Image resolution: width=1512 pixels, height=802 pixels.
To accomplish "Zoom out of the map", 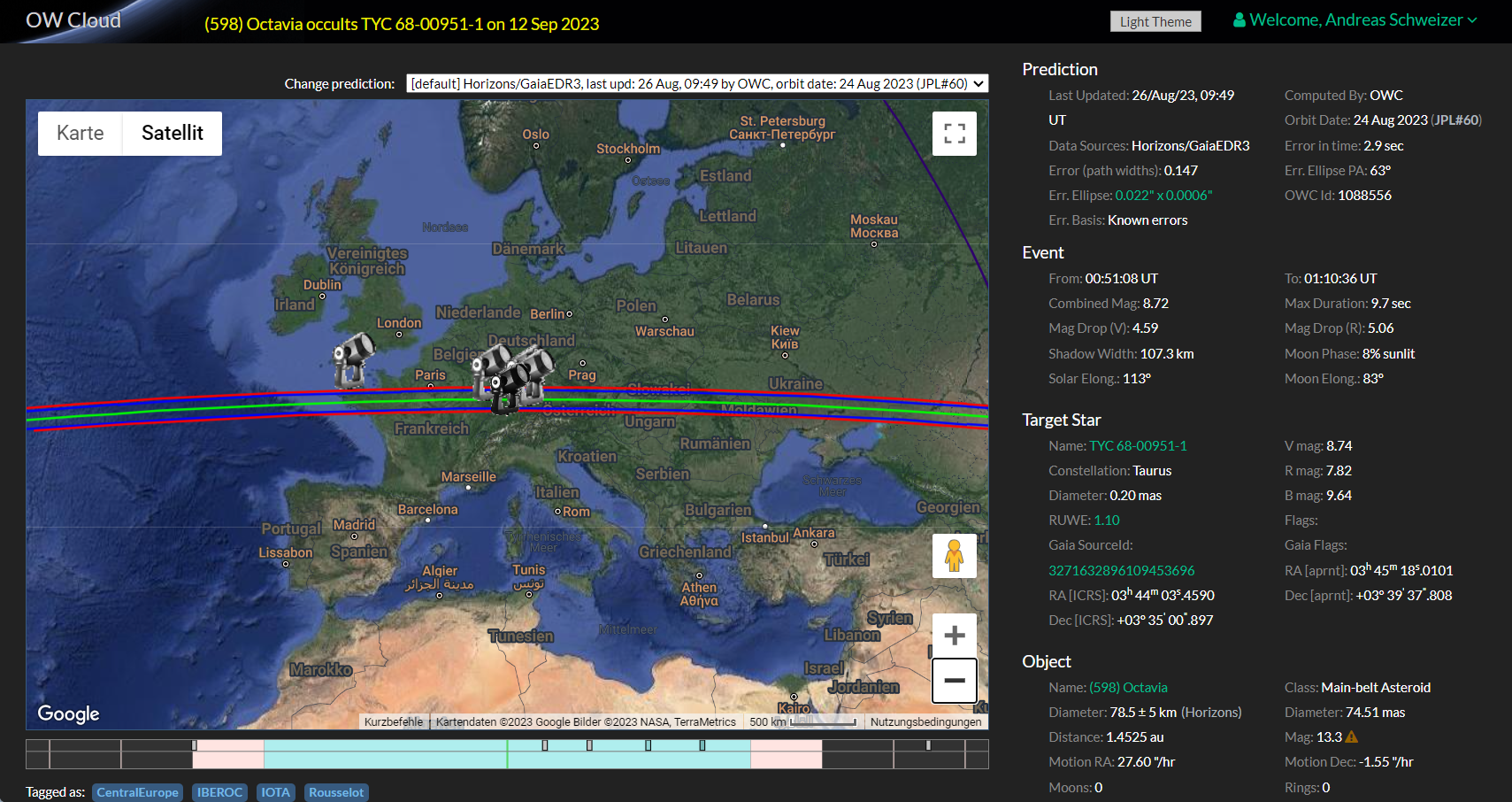I will 954,681.
